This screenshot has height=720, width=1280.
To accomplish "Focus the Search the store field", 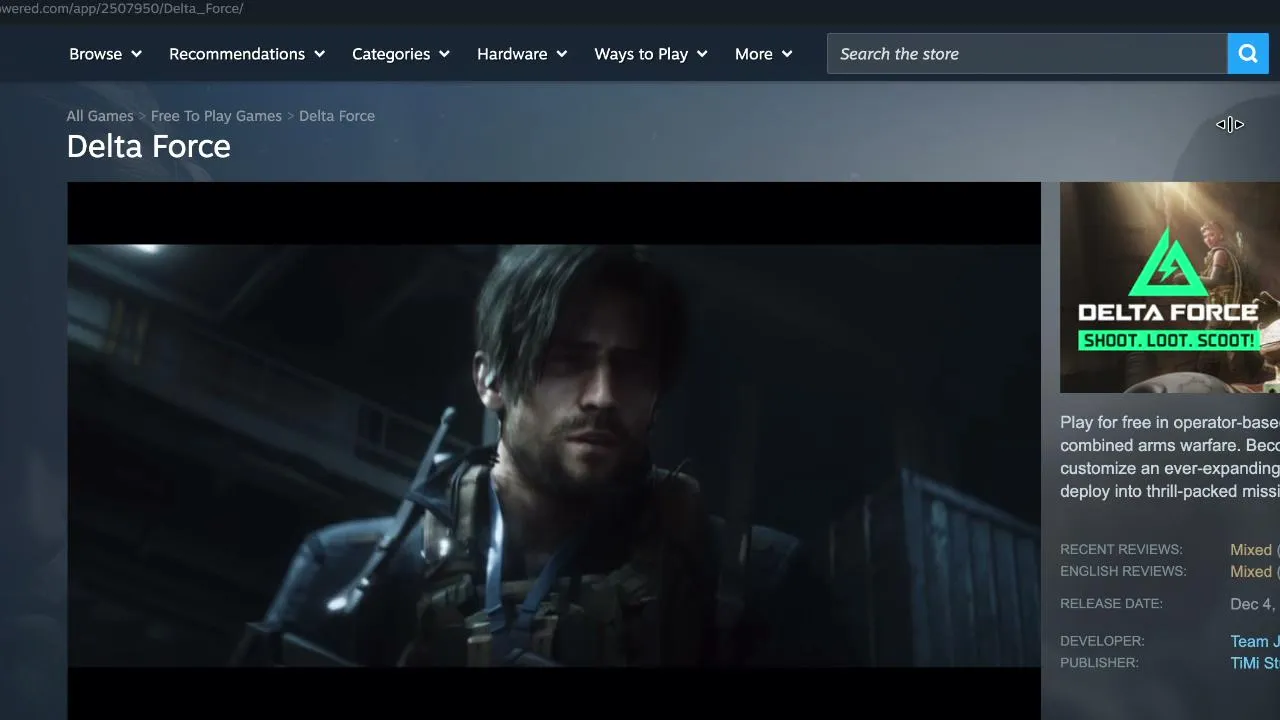I will tap(1027, 54).
